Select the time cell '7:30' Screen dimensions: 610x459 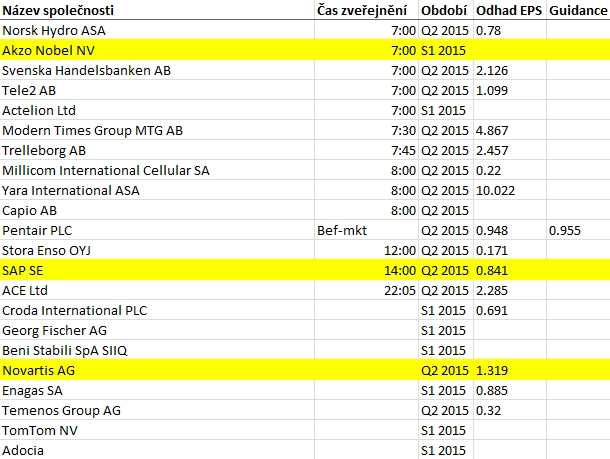[x=366, y=130]
